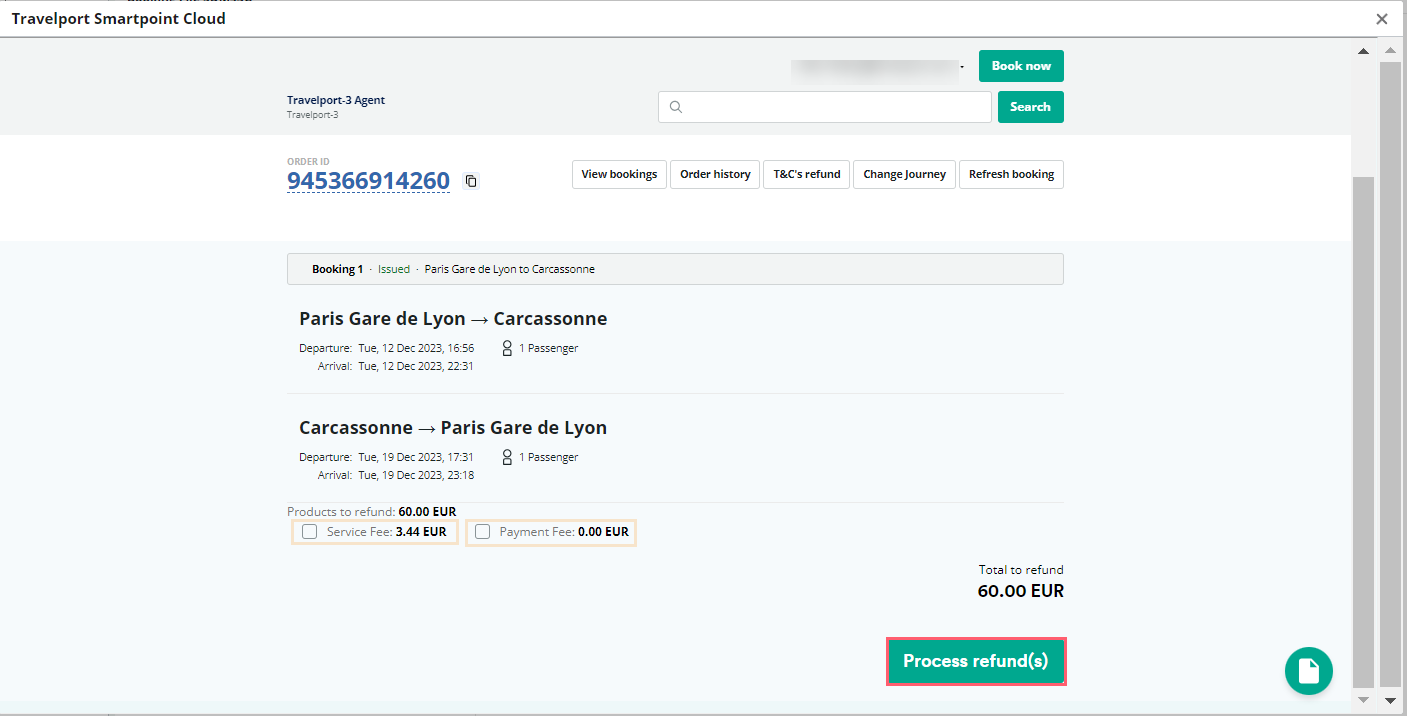This screenshot has width=1407, height=716.
Task: Click the outer scrollbar down arrow
Action: (x=1389, y=700)
